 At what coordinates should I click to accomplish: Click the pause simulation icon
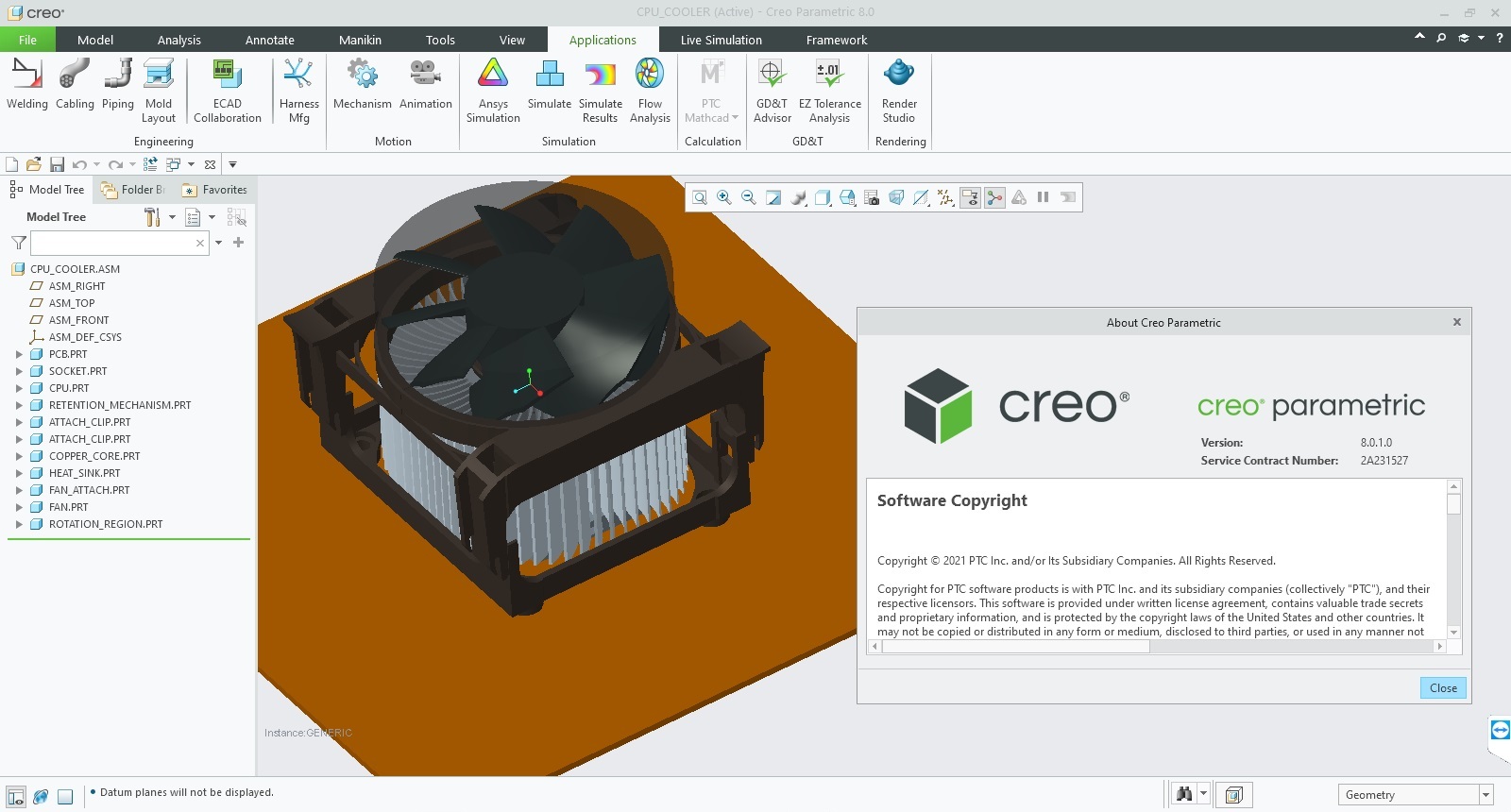tap(1044, 197)
